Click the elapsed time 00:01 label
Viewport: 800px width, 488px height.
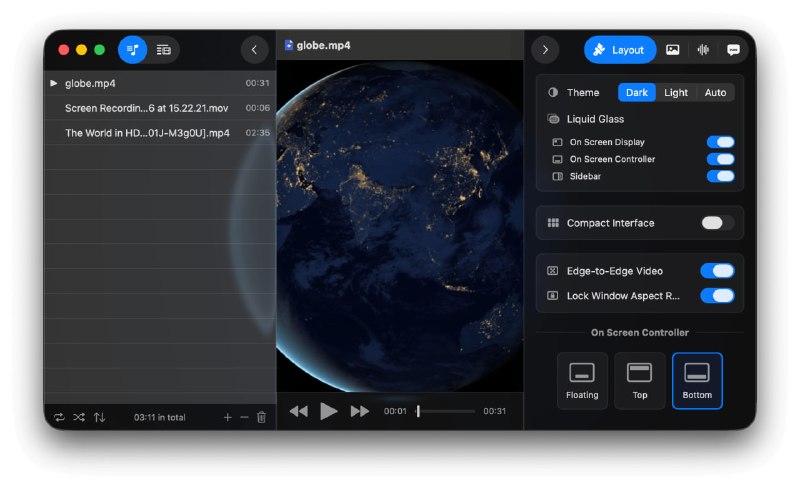(x=395, y=411)
